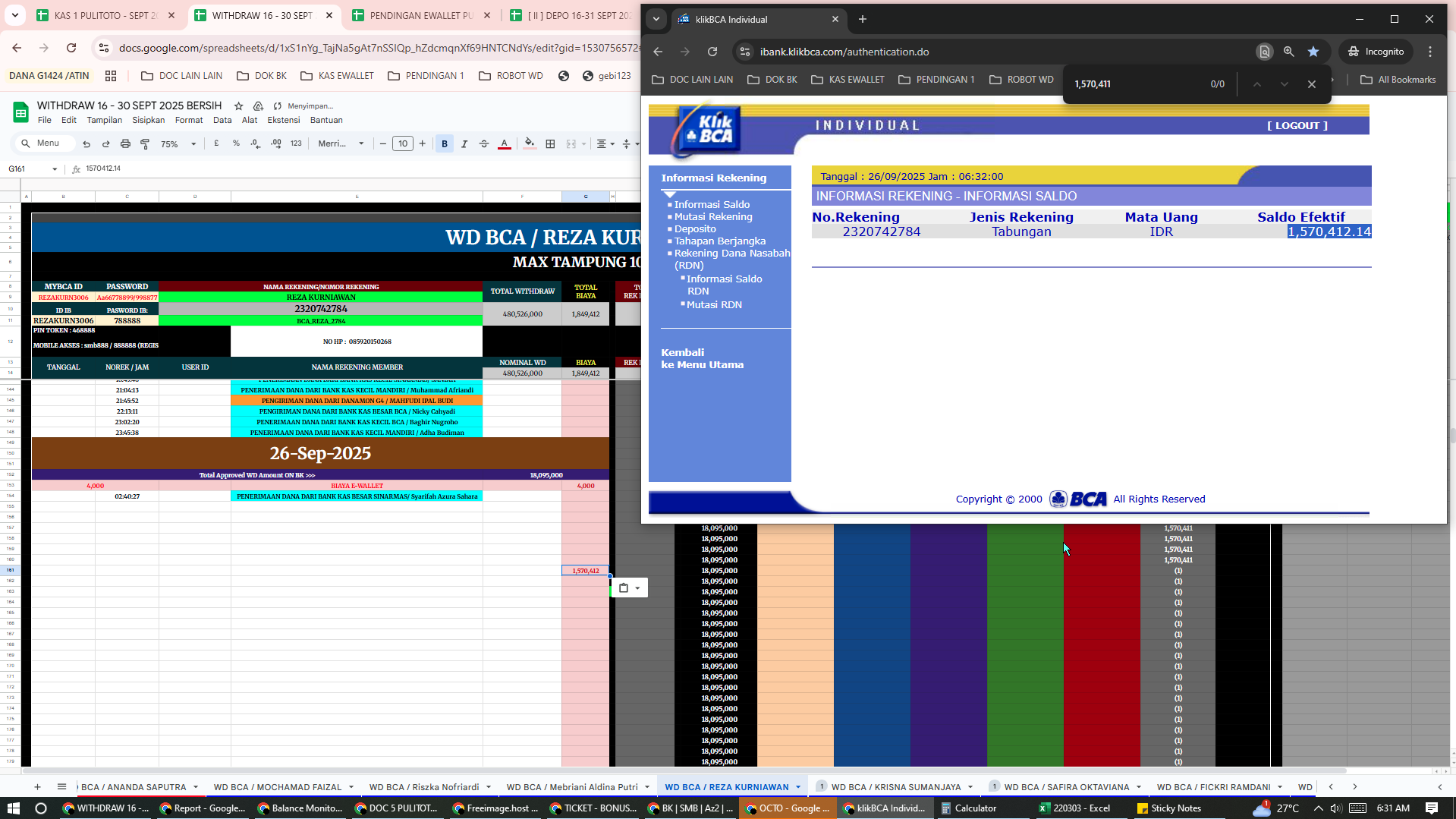Click LOGOUT in KlikBCA
Image resolution: width=1456 pixels, height=819 pixels.
pyautogui.click(x=1297, y=126)
